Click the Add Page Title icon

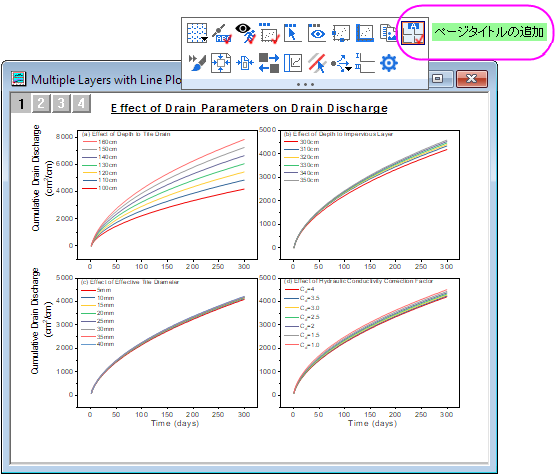point(413,33)
